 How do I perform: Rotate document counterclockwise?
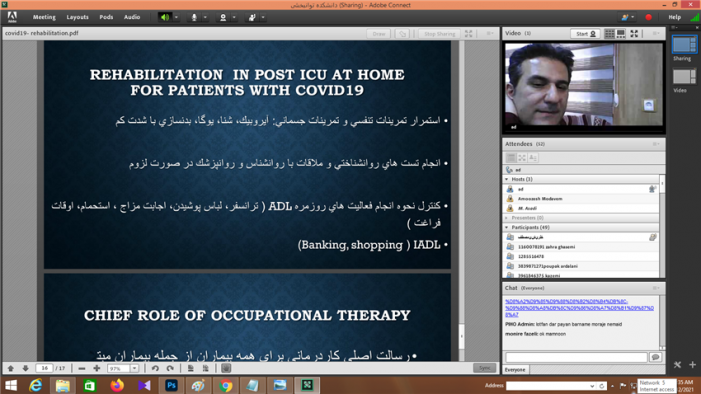click(155, 369)
